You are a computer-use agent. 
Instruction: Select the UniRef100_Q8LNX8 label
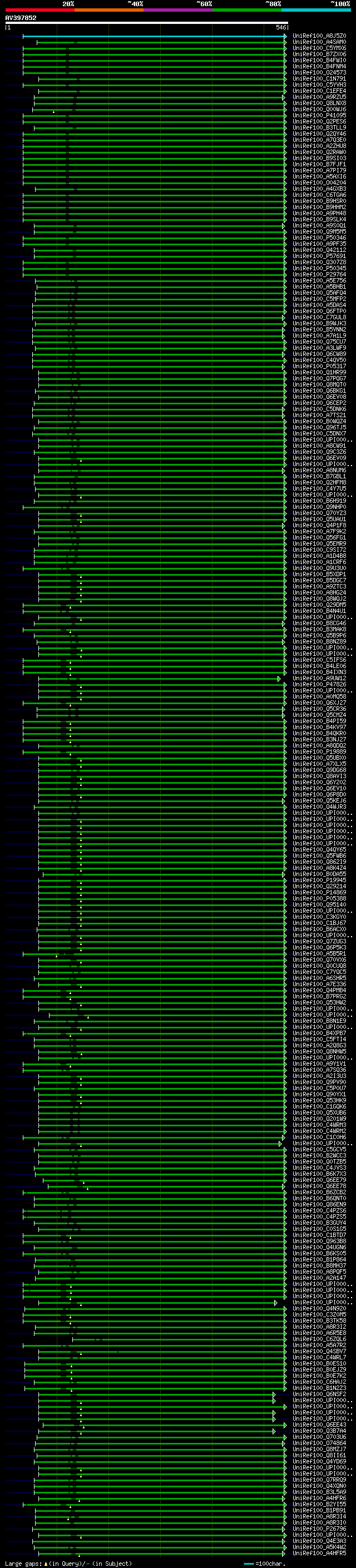[319, 103]
